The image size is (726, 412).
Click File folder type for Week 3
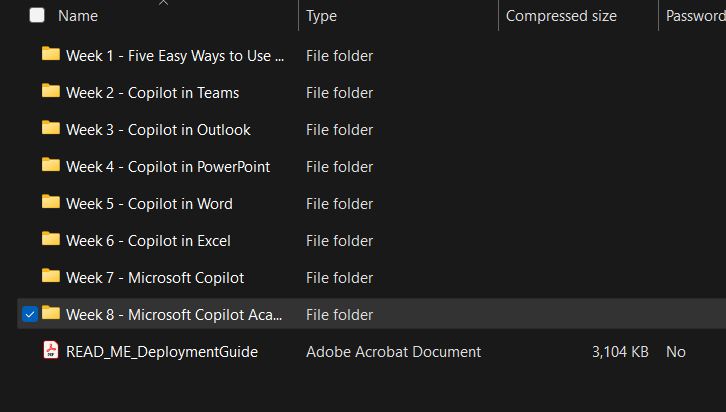[x=339, y=130]
